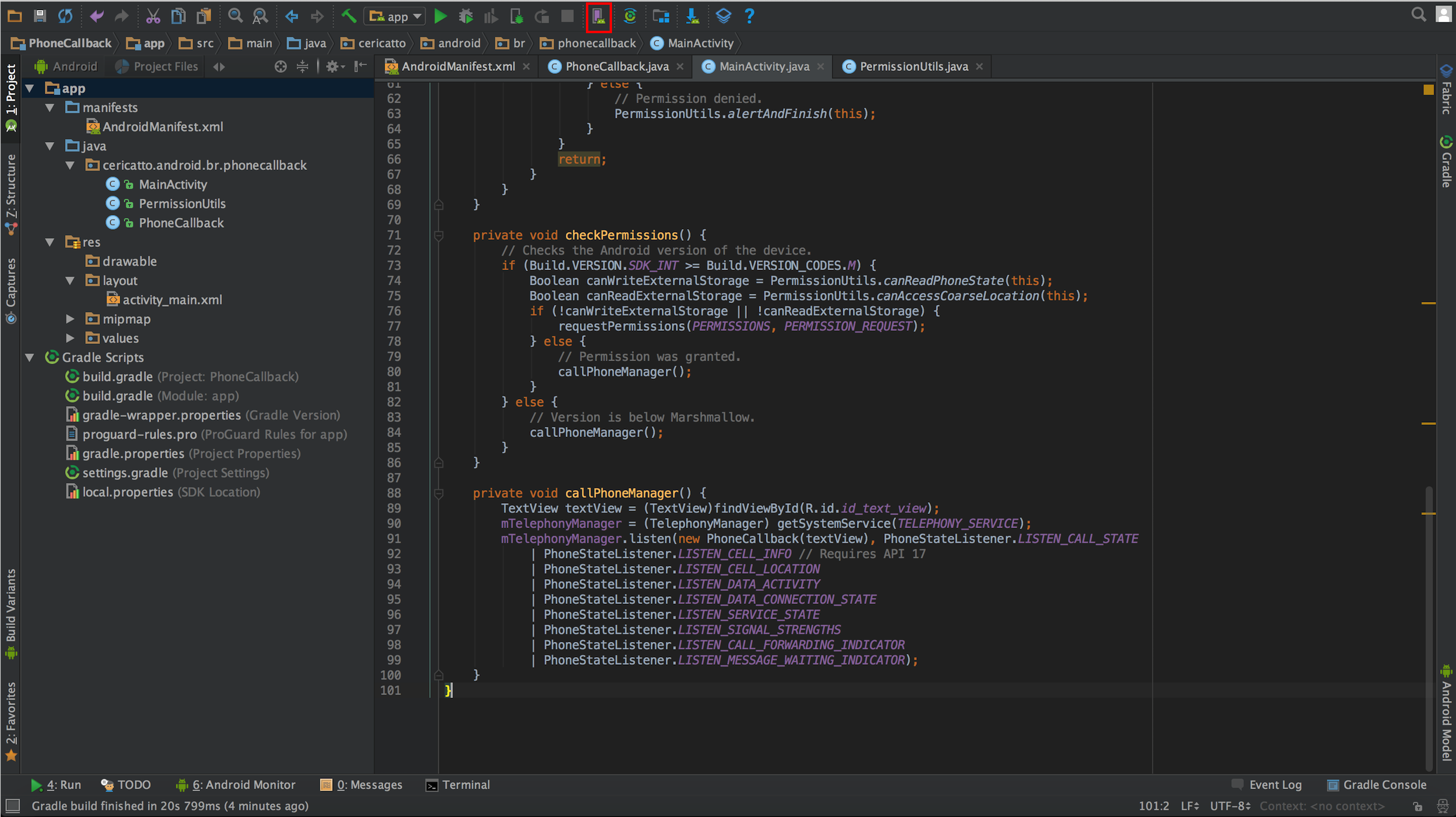Click the Copy toolbar icon
The image size is (1456, 817).
(x=178, y=16)
